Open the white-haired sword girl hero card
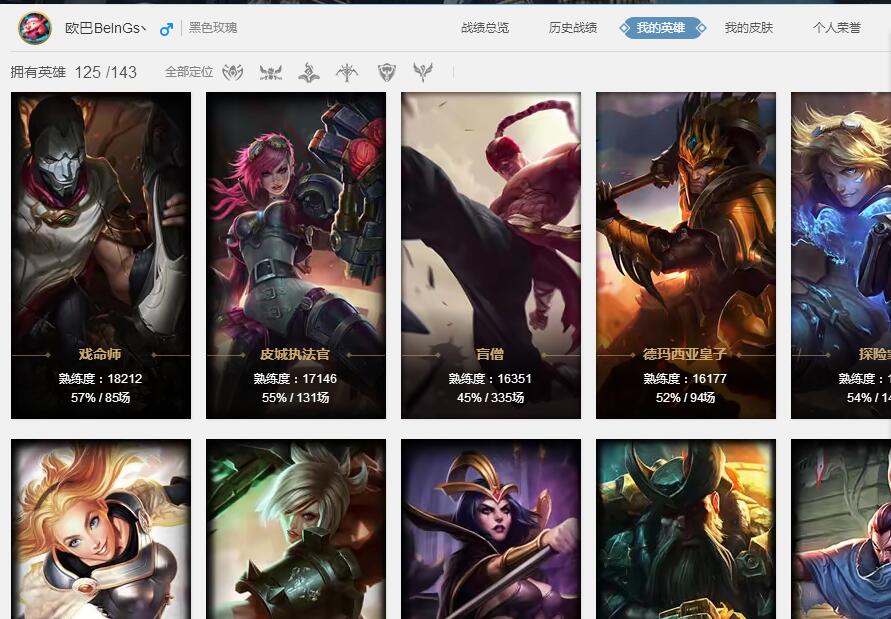This screenshot has width=891, height=619. pyautogui.click(x=296, y=529)
